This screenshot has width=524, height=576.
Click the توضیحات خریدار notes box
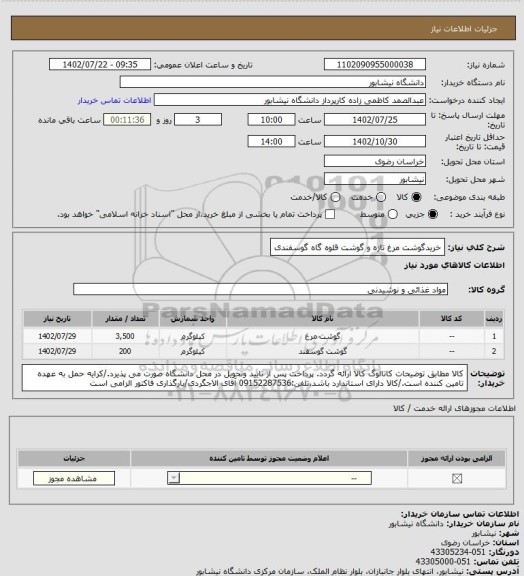click(x=244, y=378)
